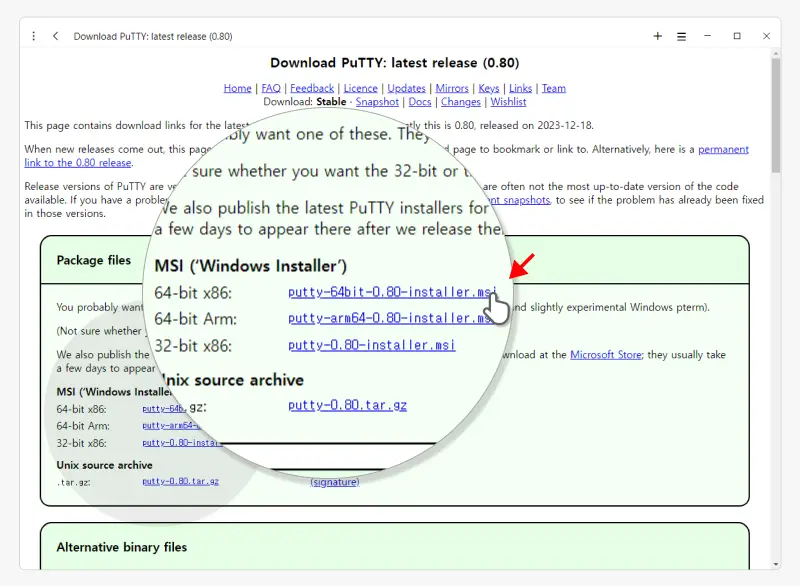The image size is (800, 587).
Task: Open the Docs link
Action: pos(420,102)
